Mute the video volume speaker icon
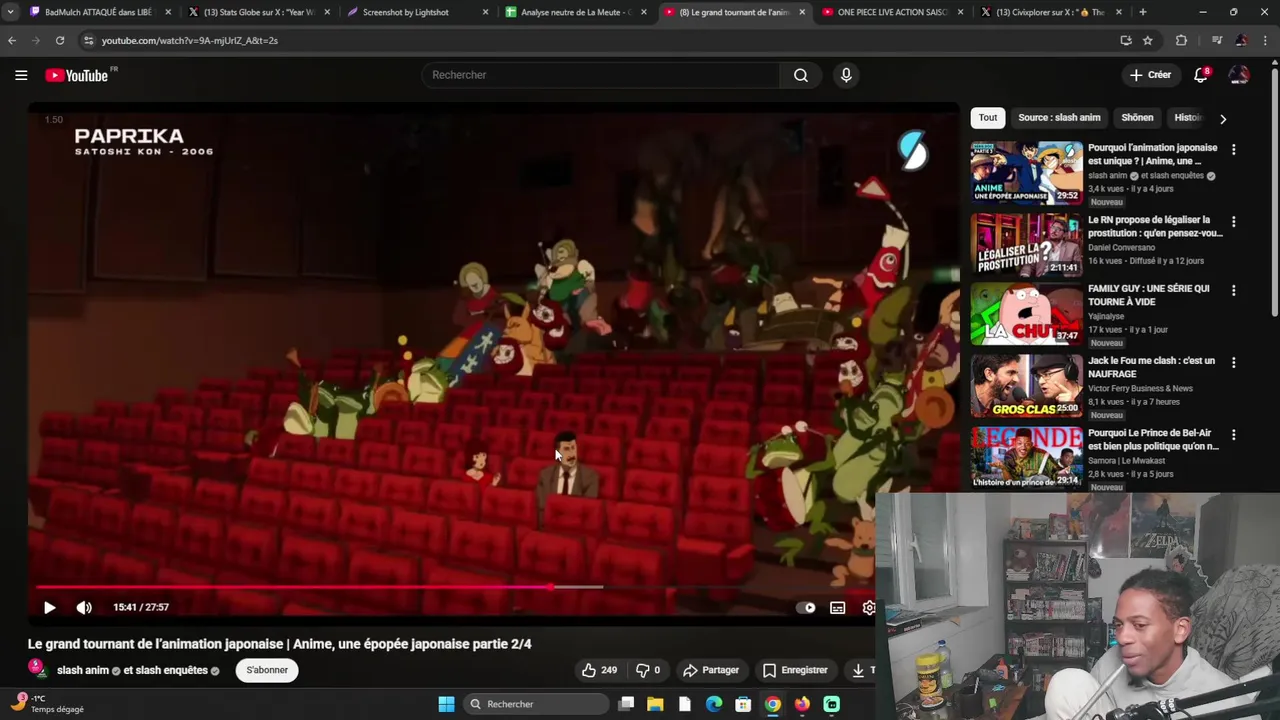 tap(84, 607)
